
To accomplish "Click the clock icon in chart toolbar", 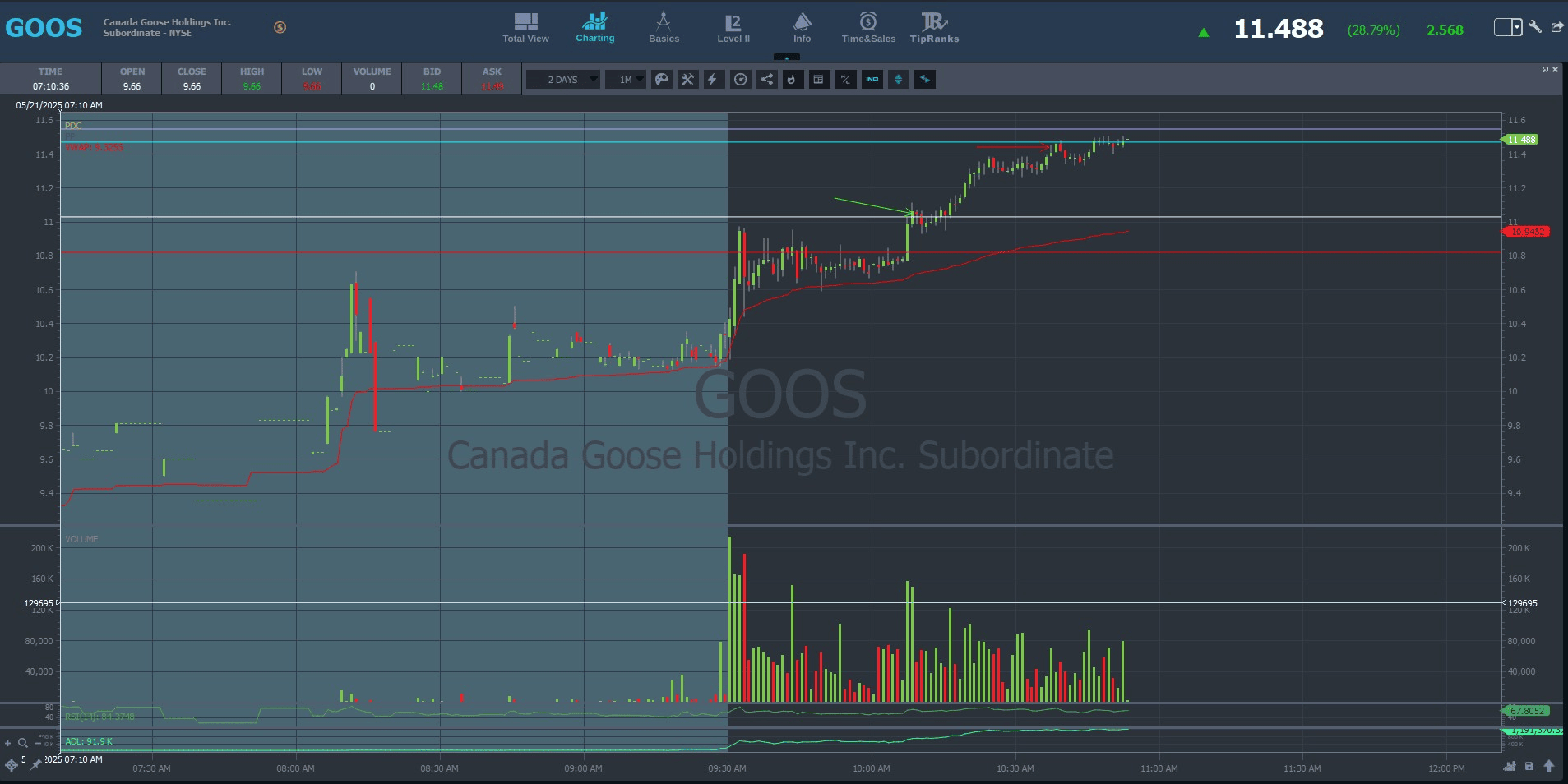I will coord(741,80).
